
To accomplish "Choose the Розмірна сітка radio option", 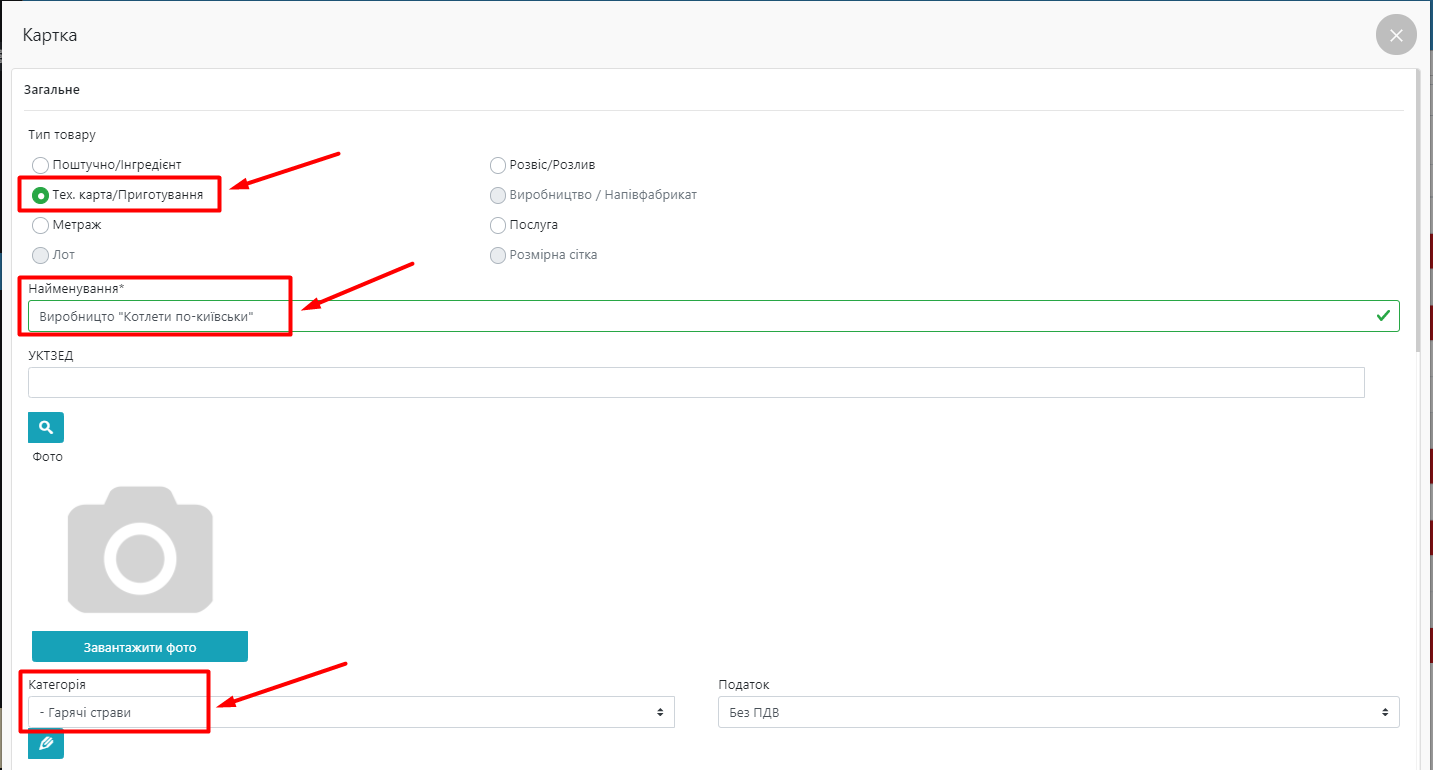I will [498, 255].
